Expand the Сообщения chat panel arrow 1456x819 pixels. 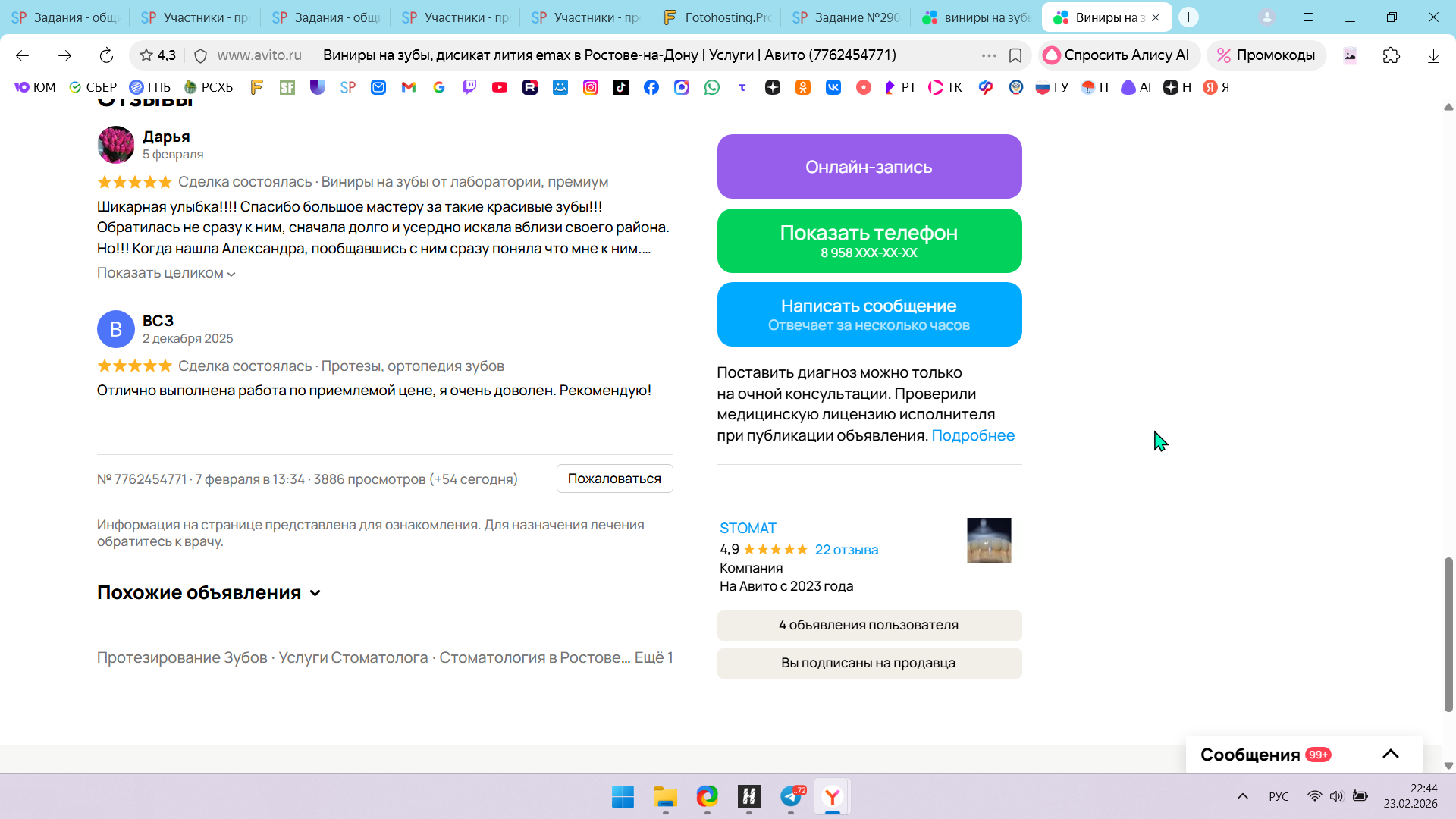pyautogui.click(x=1390, y=754)
